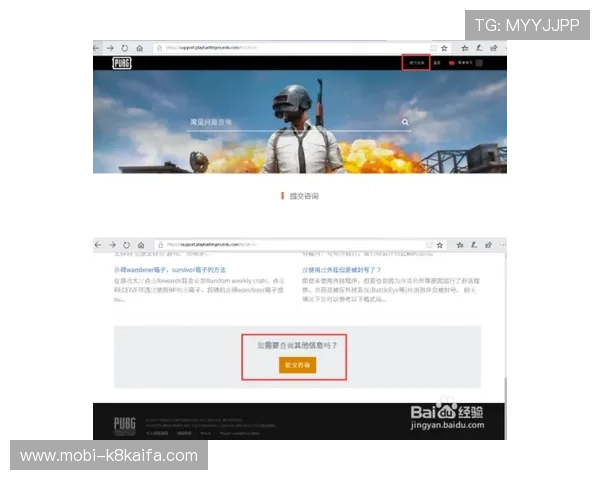
Task: Refresh the page in the lower browser
Action: pos(127,245)
